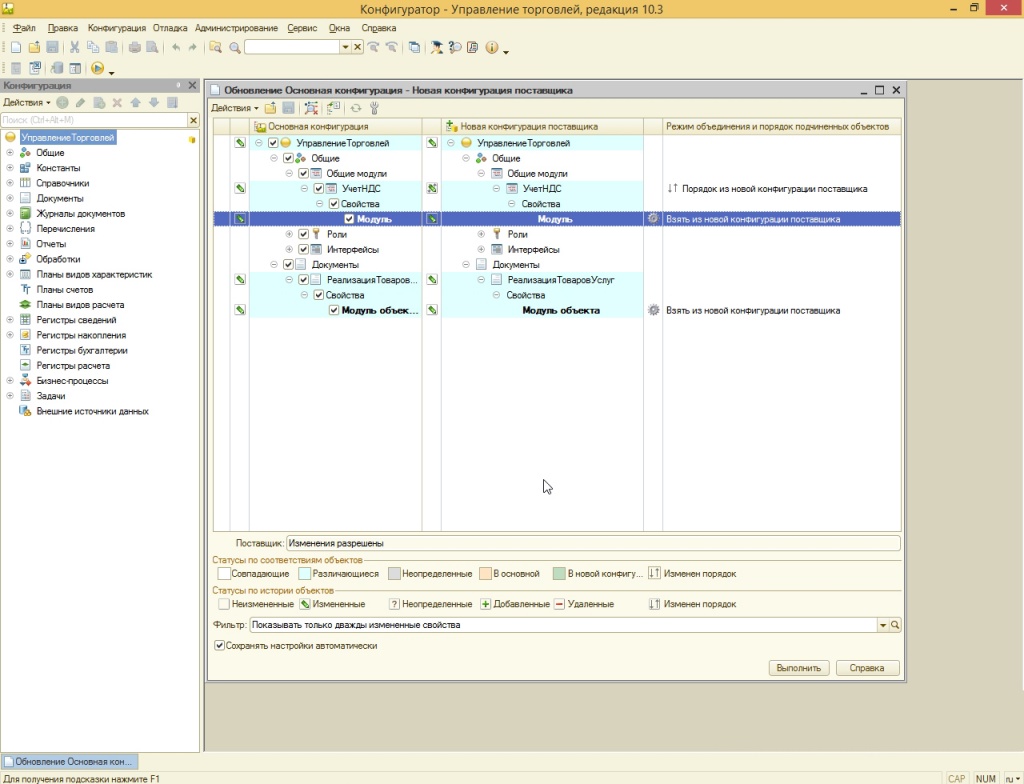Click the settings wrench icon in update toolbar
This screenshot has width=1024, height=784.
tap(375, 108)
